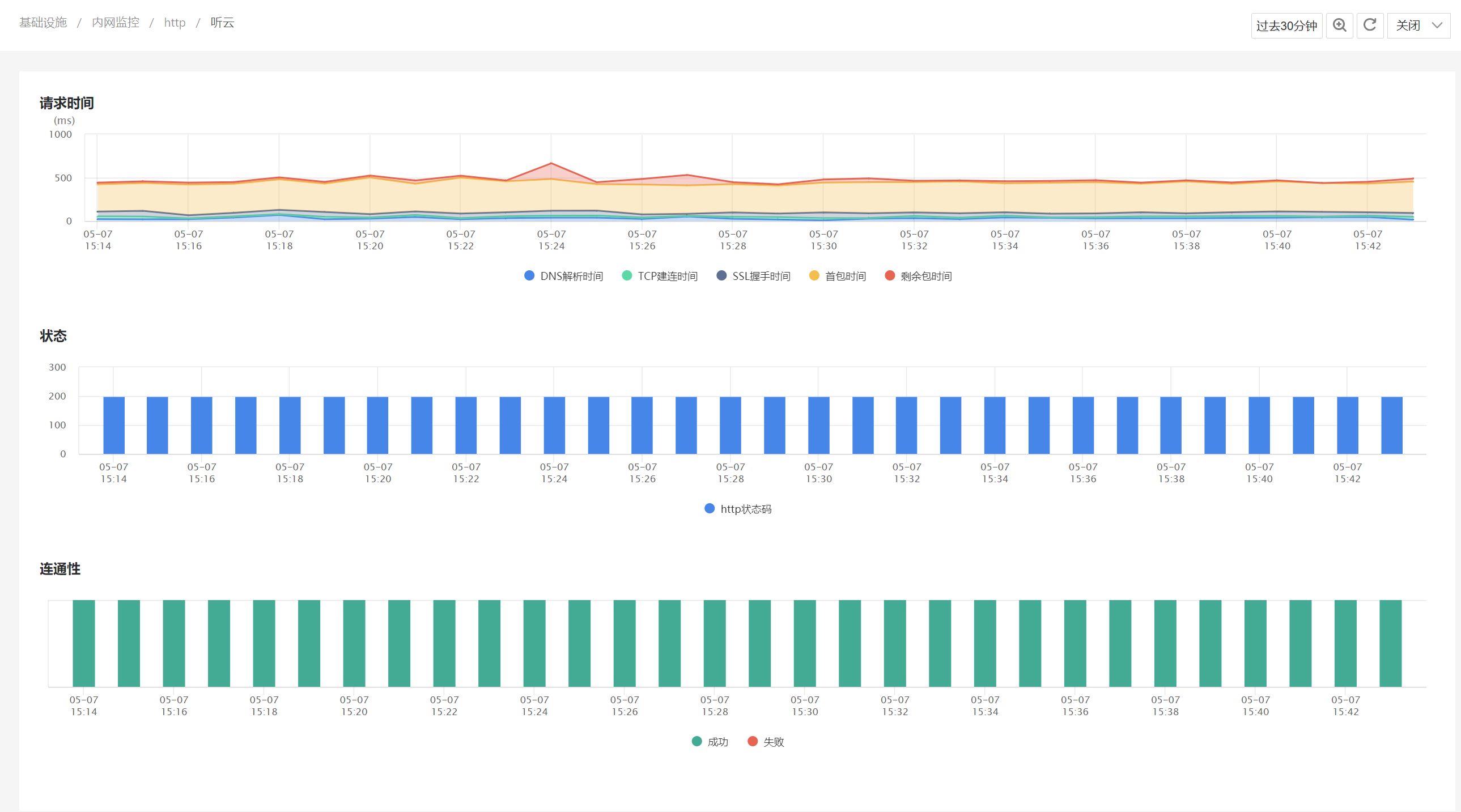The height and width of the screenshot is (812, 1461).
Task: Click 15:42 label on request time axis
Action: click(x=1367, y=240)
